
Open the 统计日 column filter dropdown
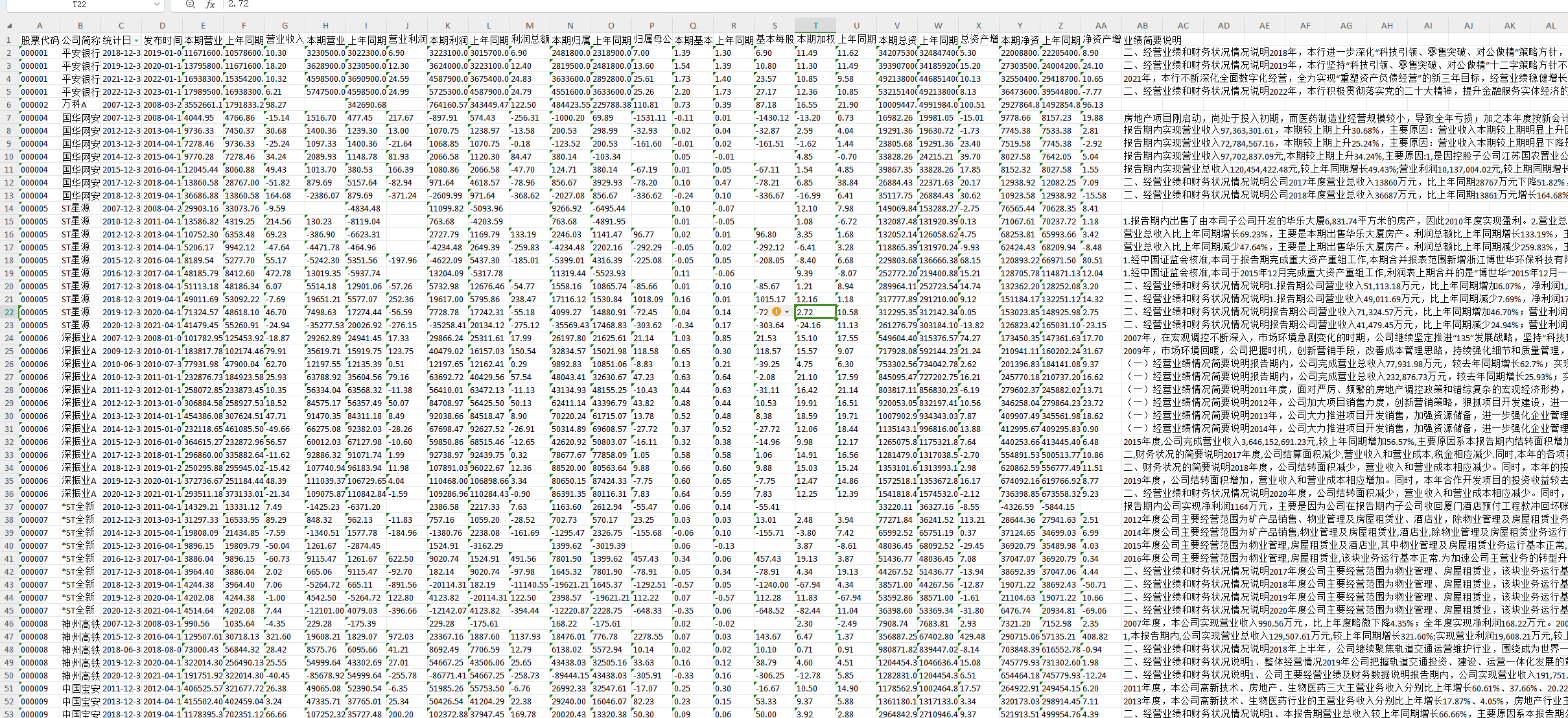(x=137, y=41)
